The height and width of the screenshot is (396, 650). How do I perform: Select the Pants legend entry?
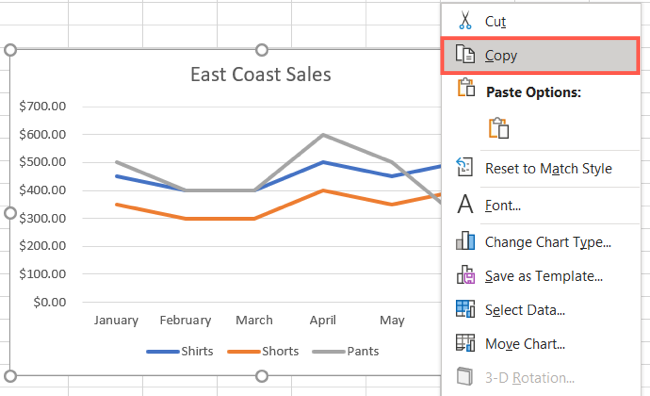(x=345, y=351)
